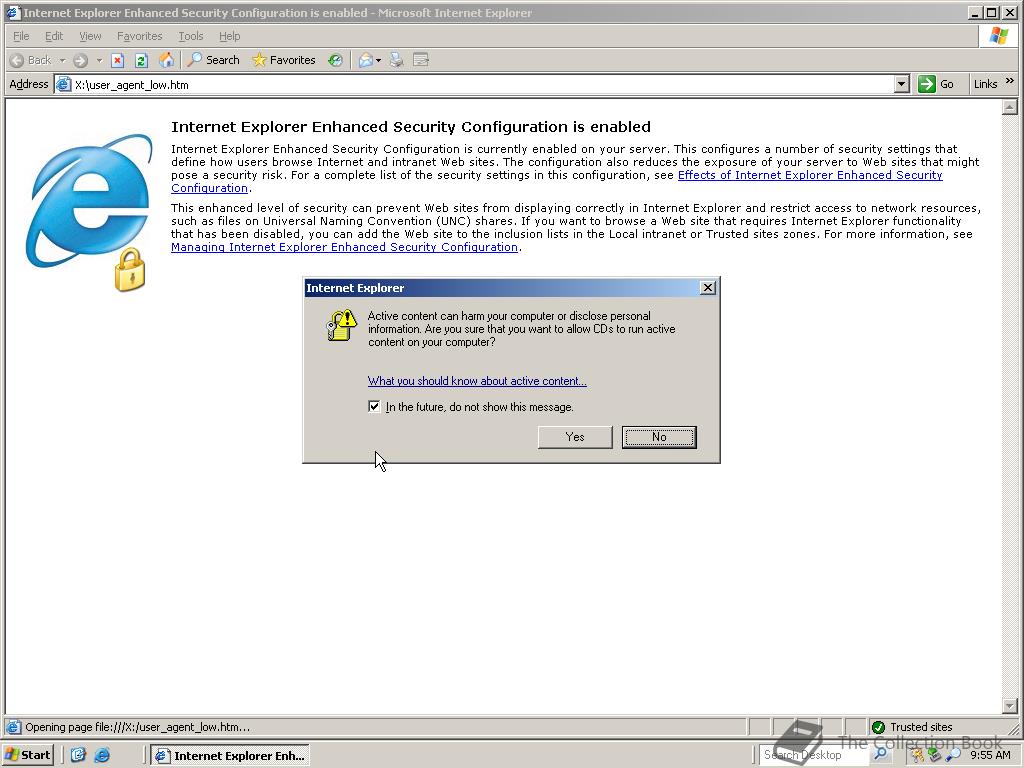Expand the Links toolbar chevron

coord(1010,82)
